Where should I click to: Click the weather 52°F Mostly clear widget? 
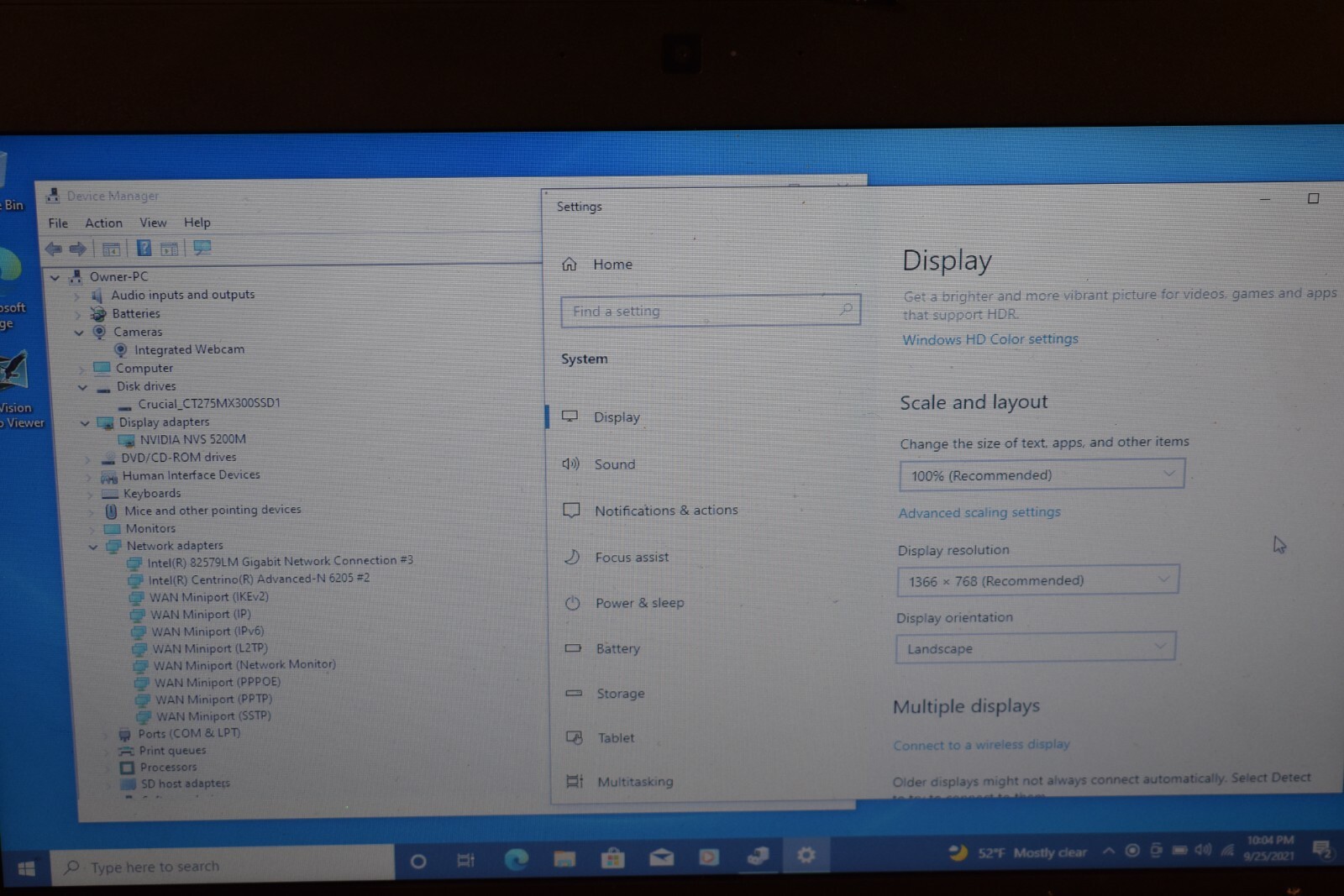pos(1017,853)
